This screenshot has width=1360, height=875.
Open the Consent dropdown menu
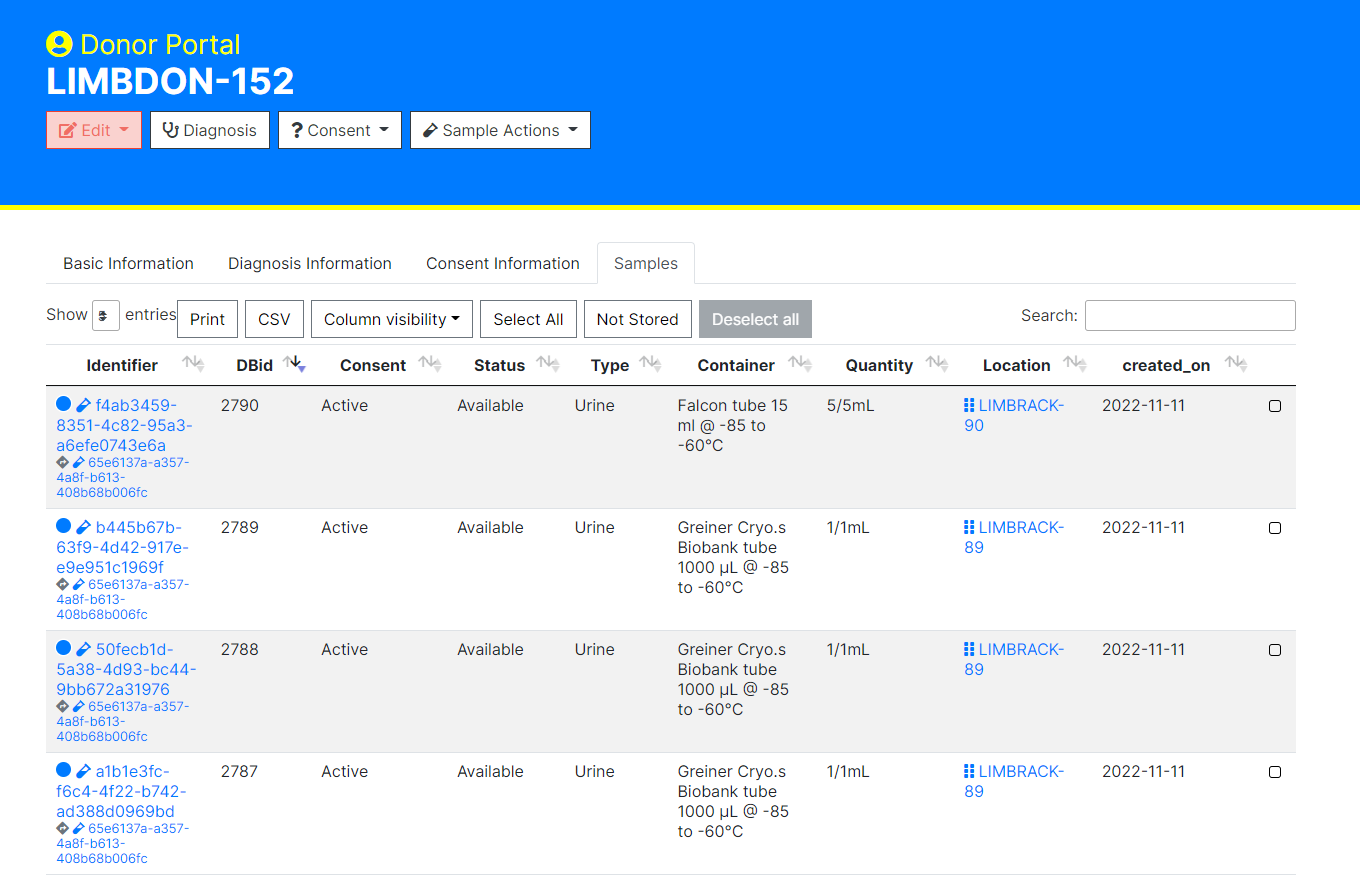(x=339, y=129)
